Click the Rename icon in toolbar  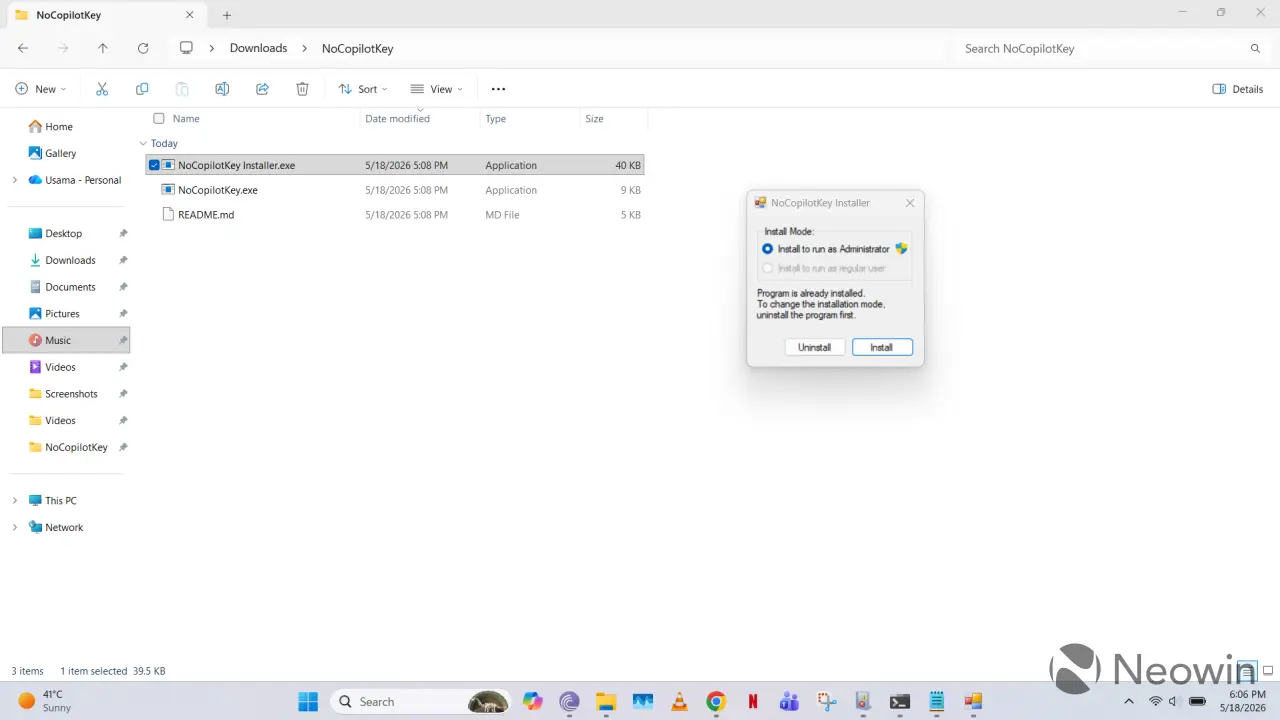pos(222,89)
